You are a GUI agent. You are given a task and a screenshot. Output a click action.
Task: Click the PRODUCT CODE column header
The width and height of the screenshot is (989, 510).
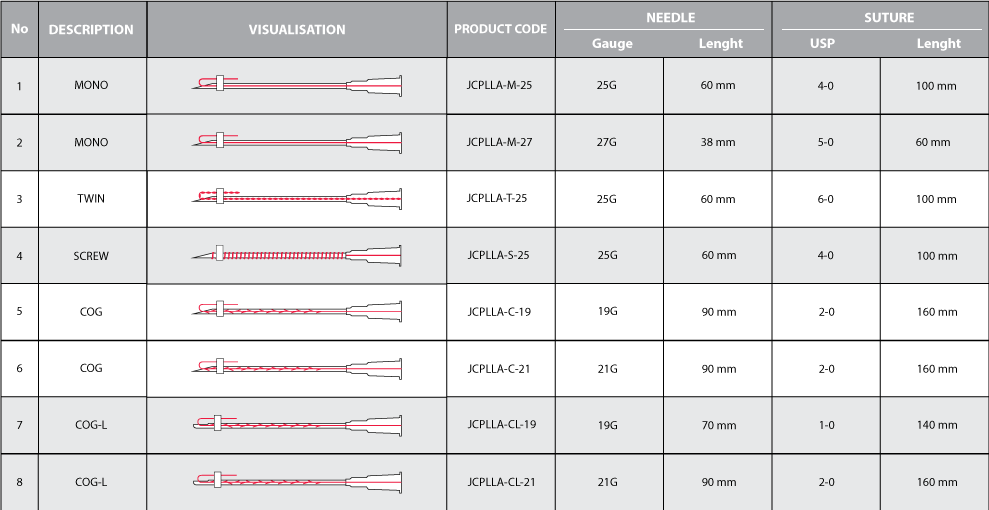pos(500,29)
